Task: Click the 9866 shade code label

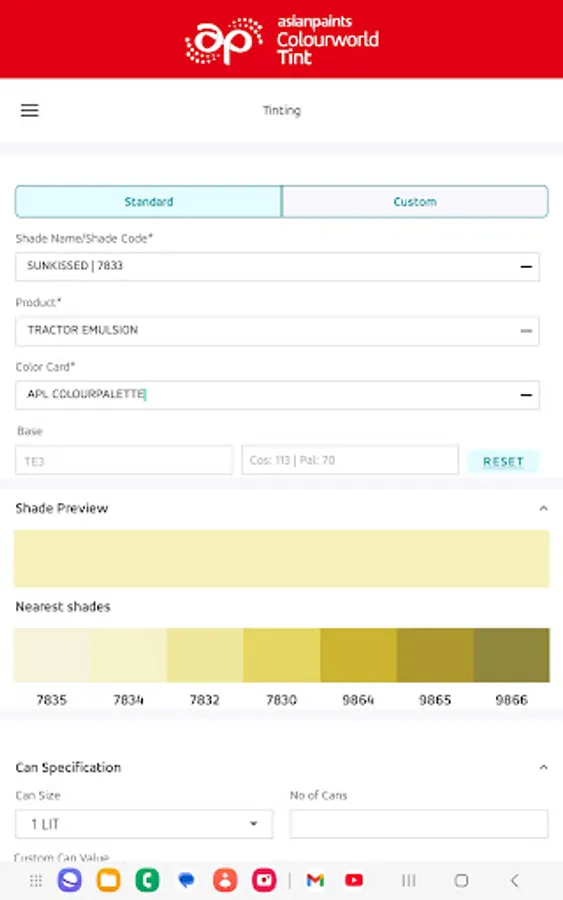Action: tap(511, 700)
